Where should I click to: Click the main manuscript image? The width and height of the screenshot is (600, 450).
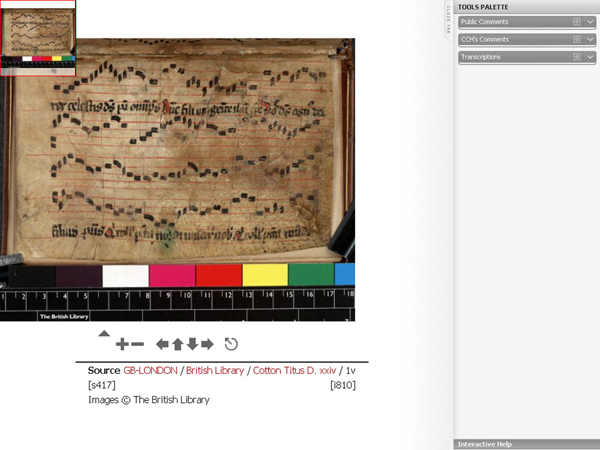pos(177,179)
